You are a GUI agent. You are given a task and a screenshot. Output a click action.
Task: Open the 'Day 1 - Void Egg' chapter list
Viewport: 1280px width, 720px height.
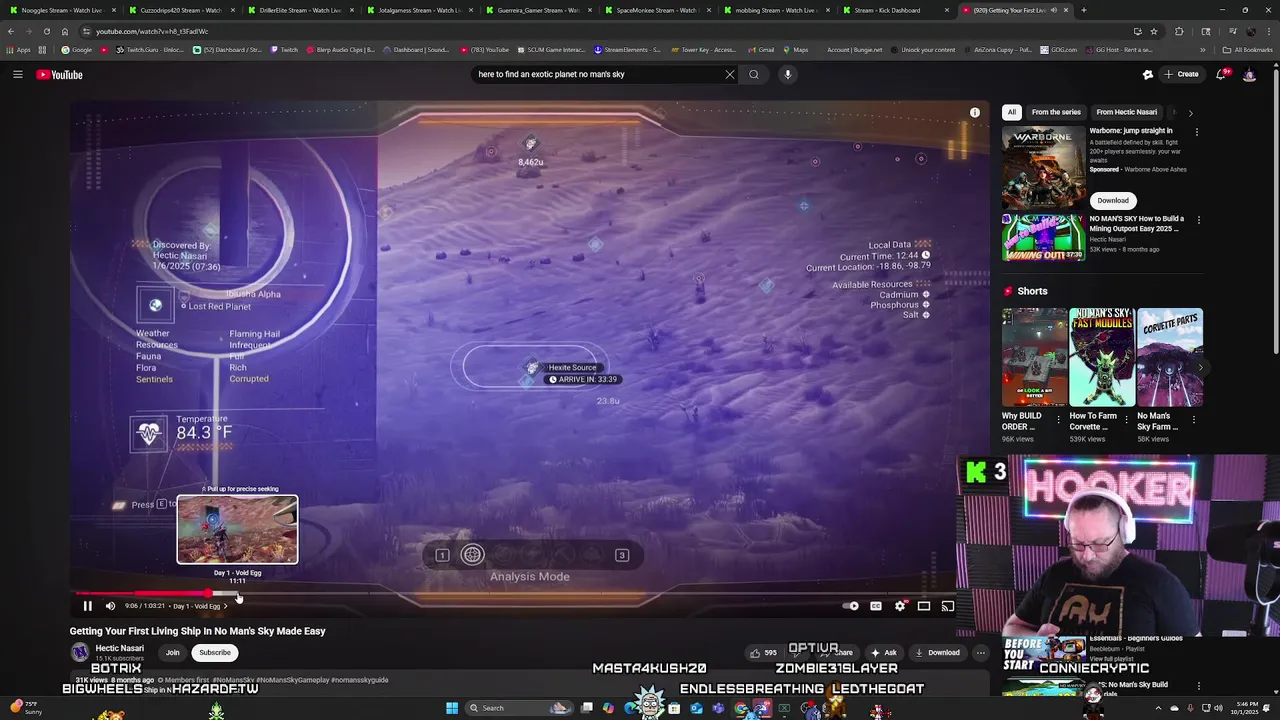pos(200,606)
